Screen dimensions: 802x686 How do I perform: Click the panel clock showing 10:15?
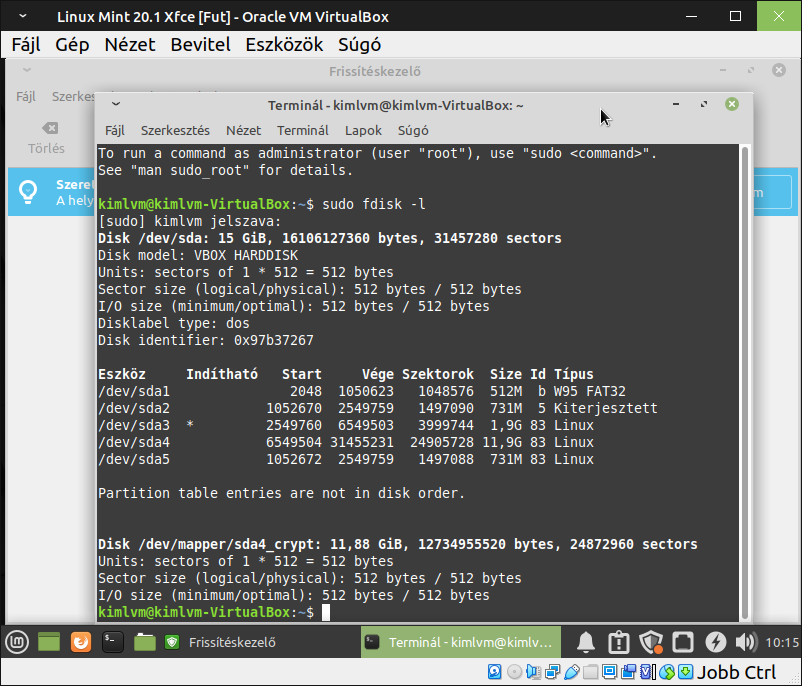(782, 643)
